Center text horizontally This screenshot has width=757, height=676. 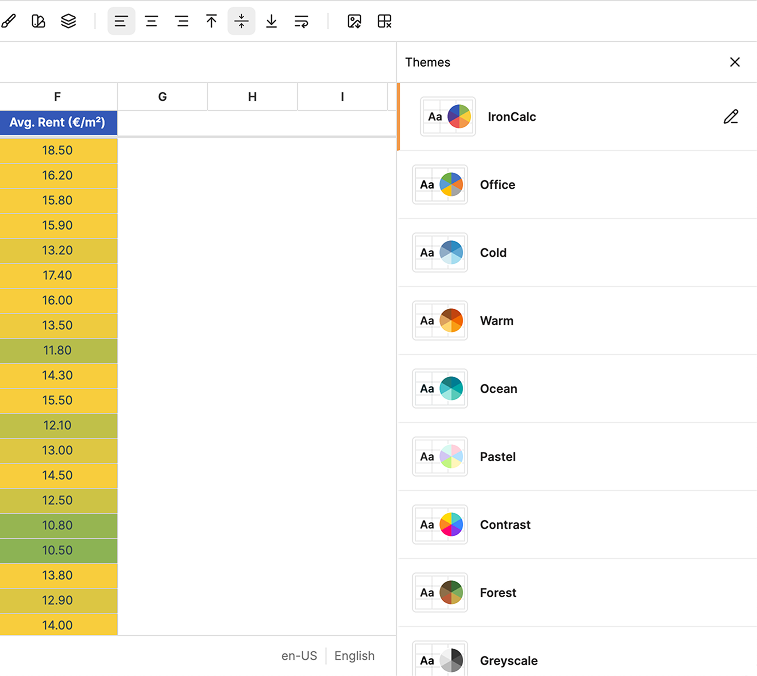pyautogui.click(x=151, y=21)
